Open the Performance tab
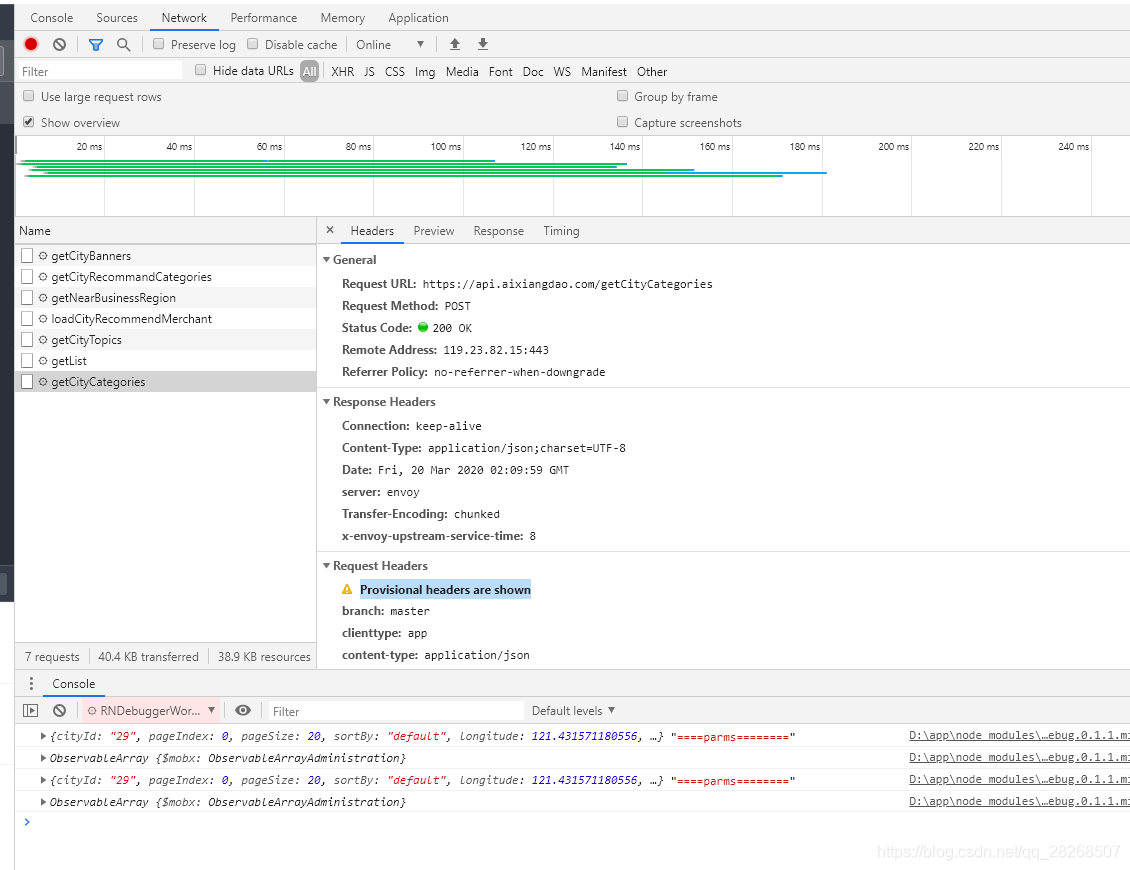This screenshot has width=1130, height=870. click(264, 17)
